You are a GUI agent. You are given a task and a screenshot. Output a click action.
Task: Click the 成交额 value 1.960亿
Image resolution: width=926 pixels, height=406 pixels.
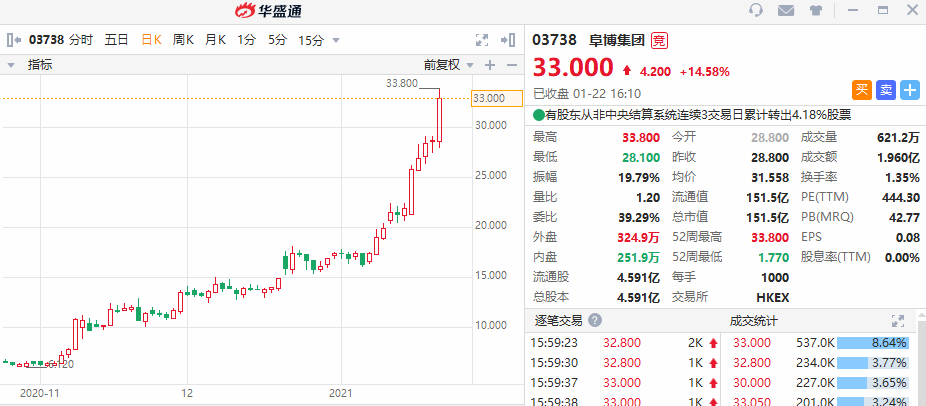(898, 157)
